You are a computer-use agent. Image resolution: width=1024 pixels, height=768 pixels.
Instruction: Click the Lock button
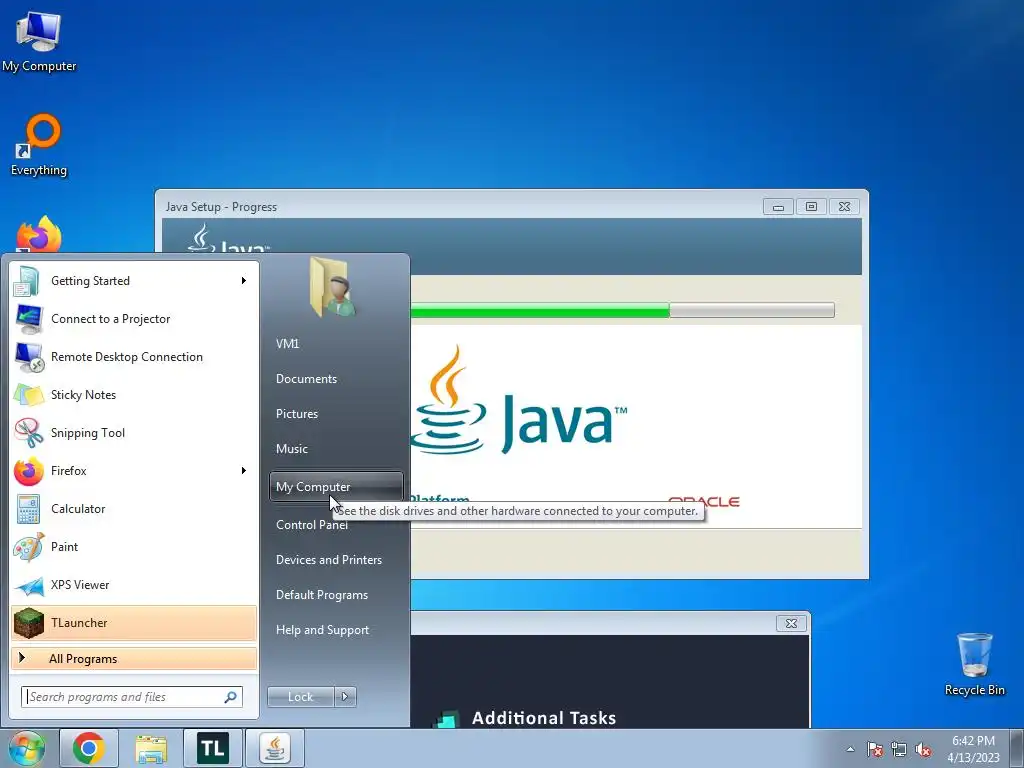tap(300, 697)
